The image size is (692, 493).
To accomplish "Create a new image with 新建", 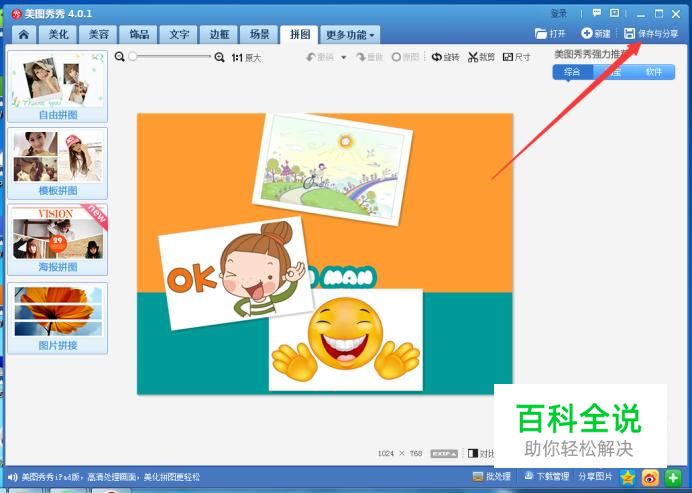I will pos(596,34).
